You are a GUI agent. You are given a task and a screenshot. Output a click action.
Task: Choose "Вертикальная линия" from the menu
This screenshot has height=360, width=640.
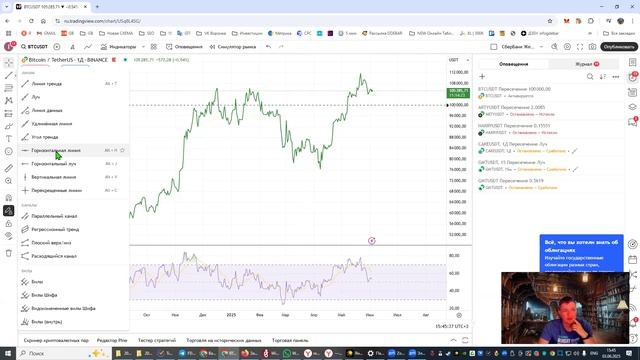73,177
